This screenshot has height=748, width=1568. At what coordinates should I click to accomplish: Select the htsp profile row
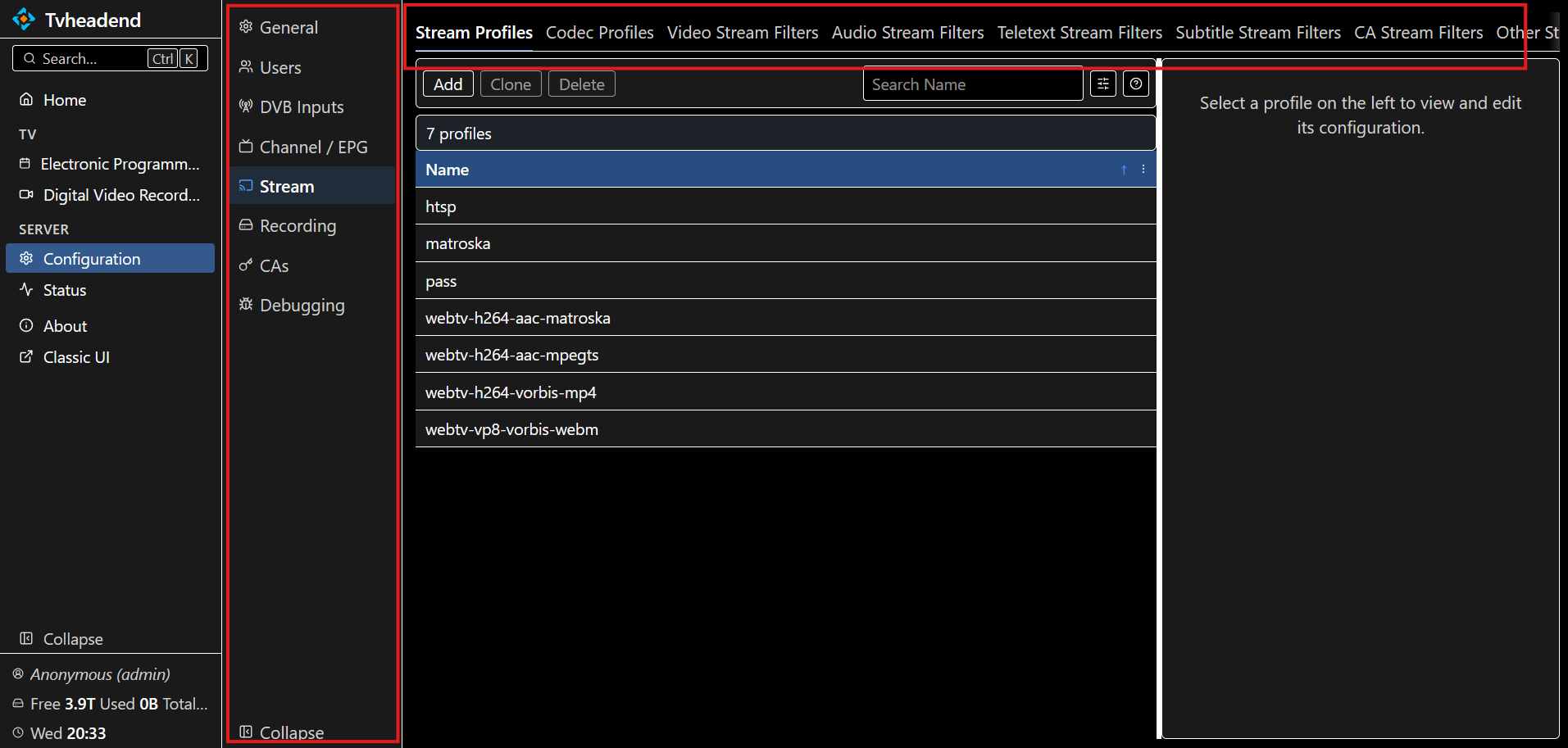[786, 206]
